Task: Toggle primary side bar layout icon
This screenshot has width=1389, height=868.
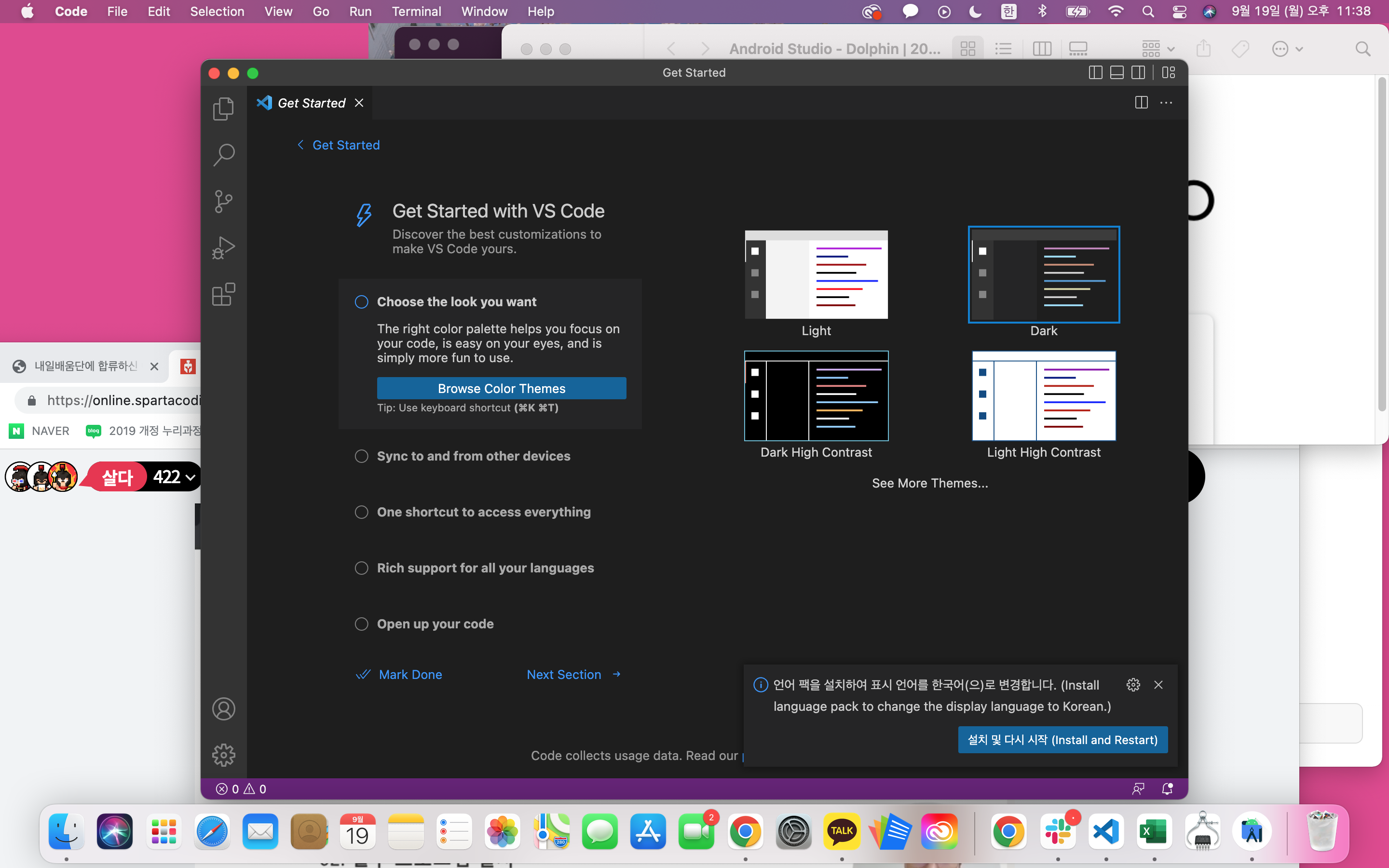Action: pyautogui.click(x=1095, y=72)
